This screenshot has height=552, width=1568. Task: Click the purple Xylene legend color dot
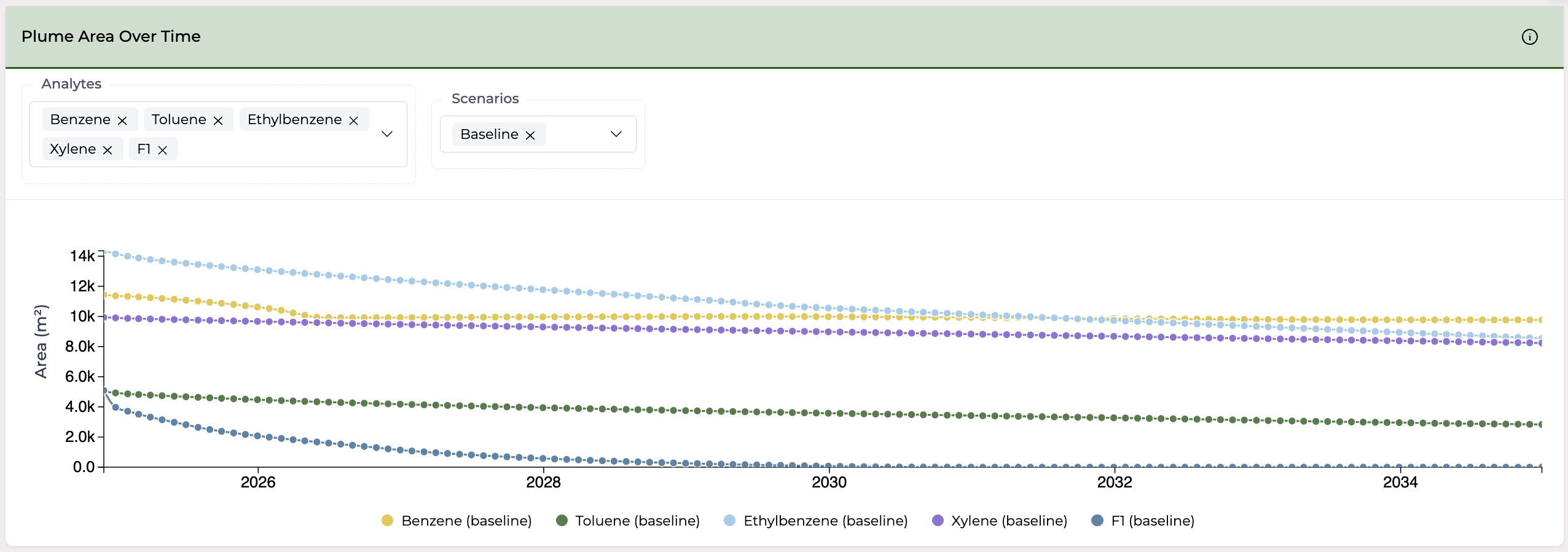click(938, 521)
